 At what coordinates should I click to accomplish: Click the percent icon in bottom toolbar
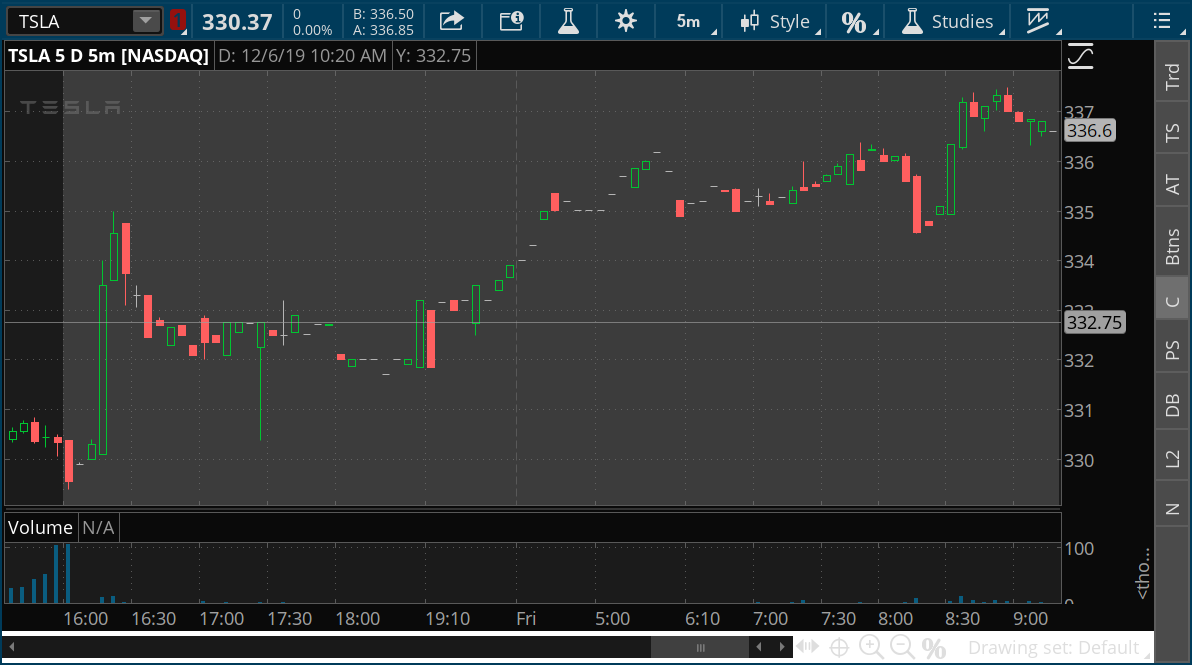[934, 648]
